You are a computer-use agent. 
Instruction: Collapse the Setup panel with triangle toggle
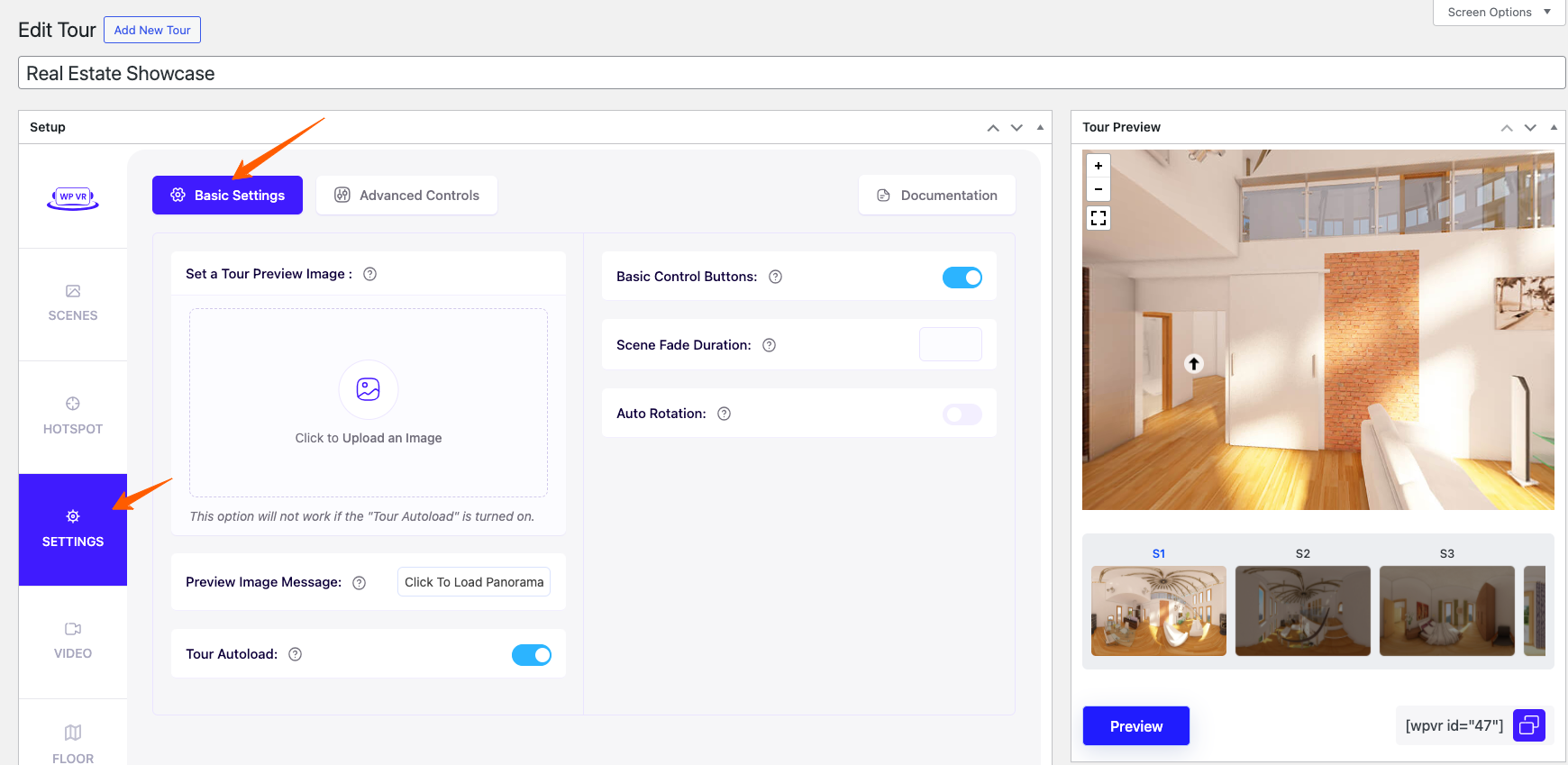(1040, 128)
